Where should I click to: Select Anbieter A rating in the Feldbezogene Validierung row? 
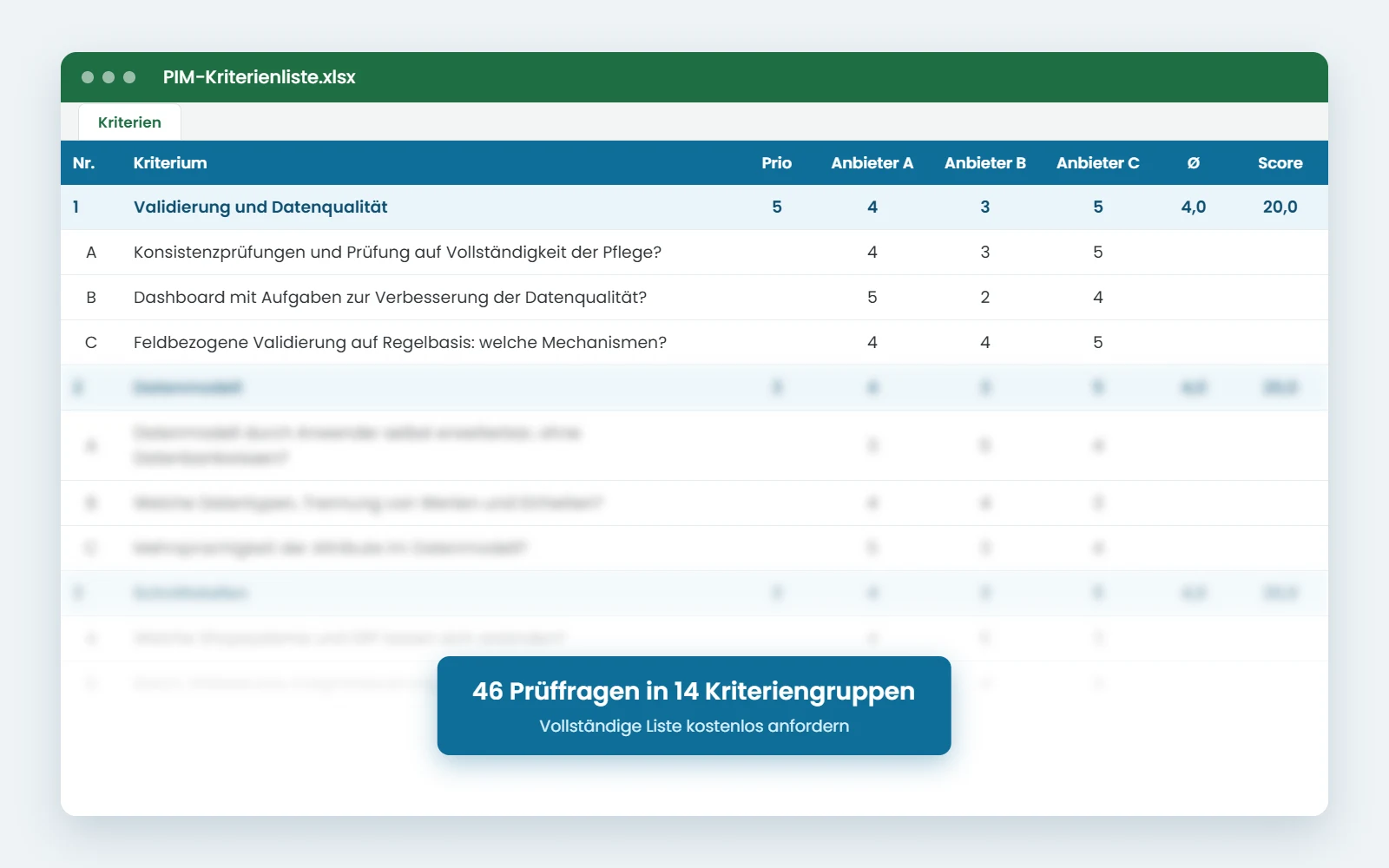click(872, 343)
